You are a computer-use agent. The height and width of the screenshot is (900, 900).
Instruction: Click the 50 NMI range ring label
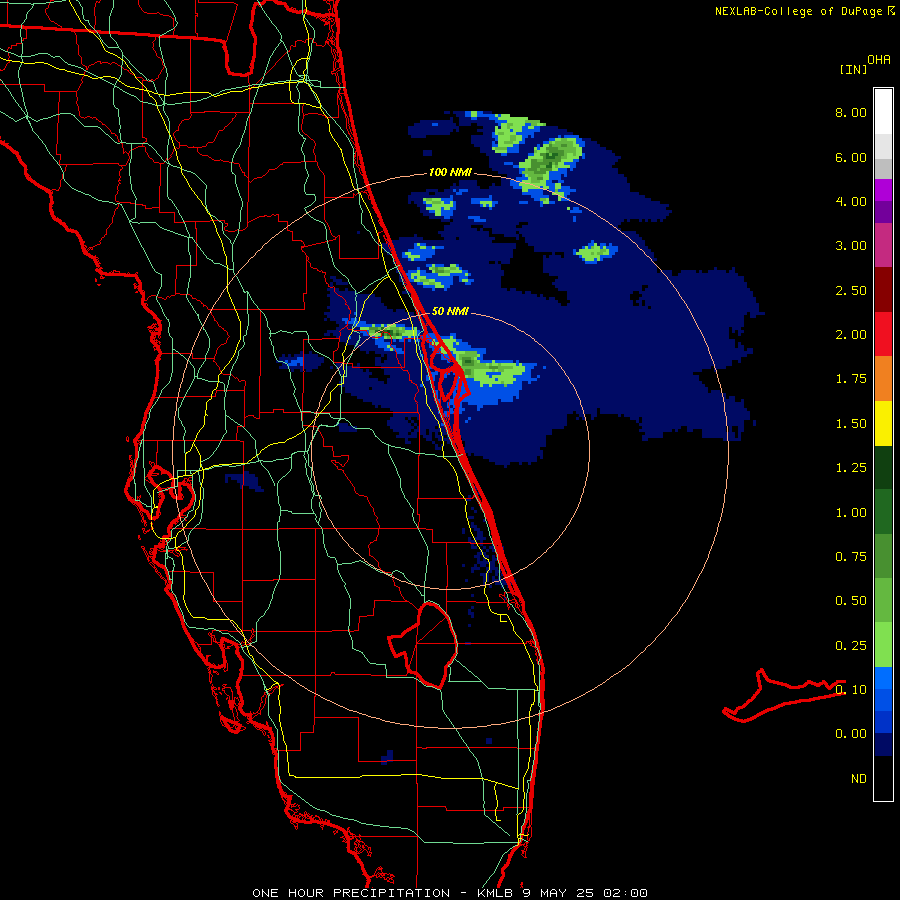pyautogui.click(x=450, y=311)
